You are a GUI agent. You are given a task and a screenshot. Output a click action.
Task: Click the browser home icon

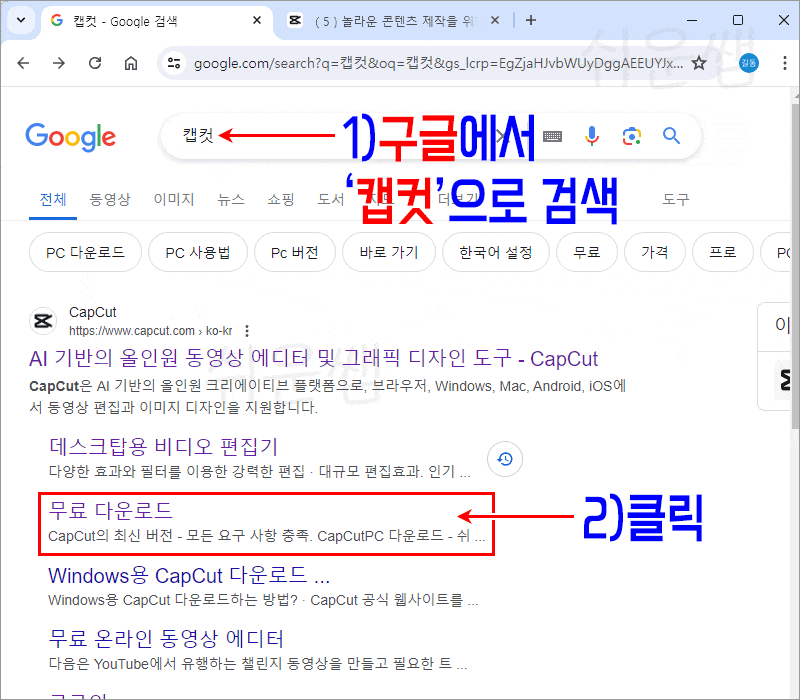130,62
